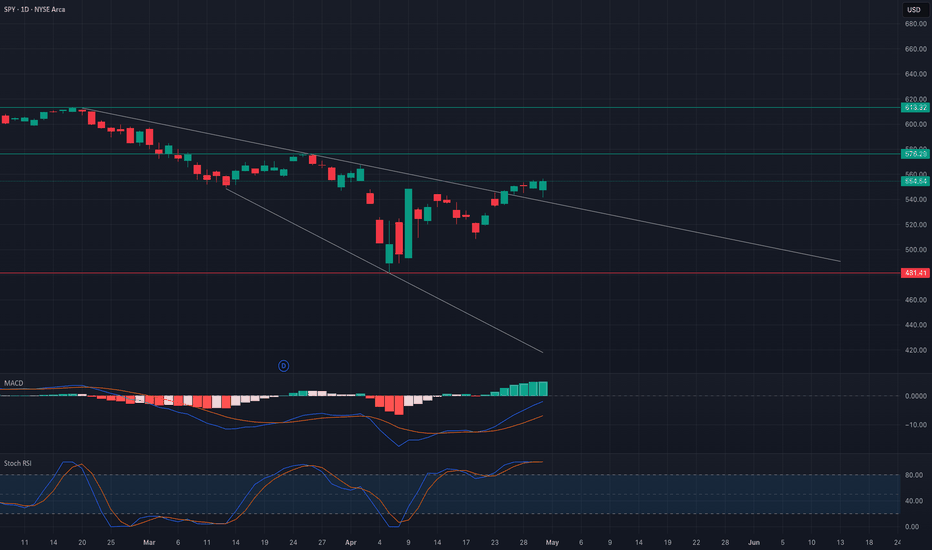Viewport: 932px width, 550px height.
Task: Click the 22 date axis label
Action: [x=696, y=542]
